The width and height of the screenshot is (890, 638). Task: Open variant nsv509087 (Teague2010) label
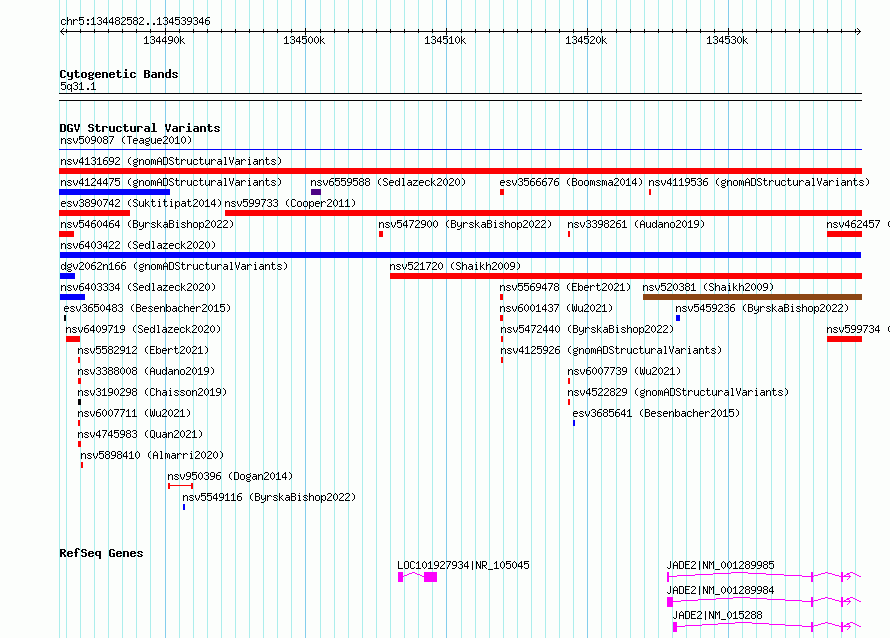click(126, 140)
